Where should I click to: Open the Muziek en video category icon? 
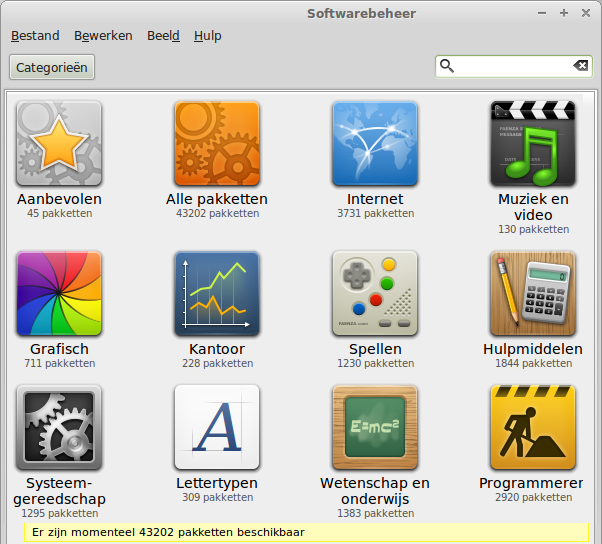pos(533,143)
